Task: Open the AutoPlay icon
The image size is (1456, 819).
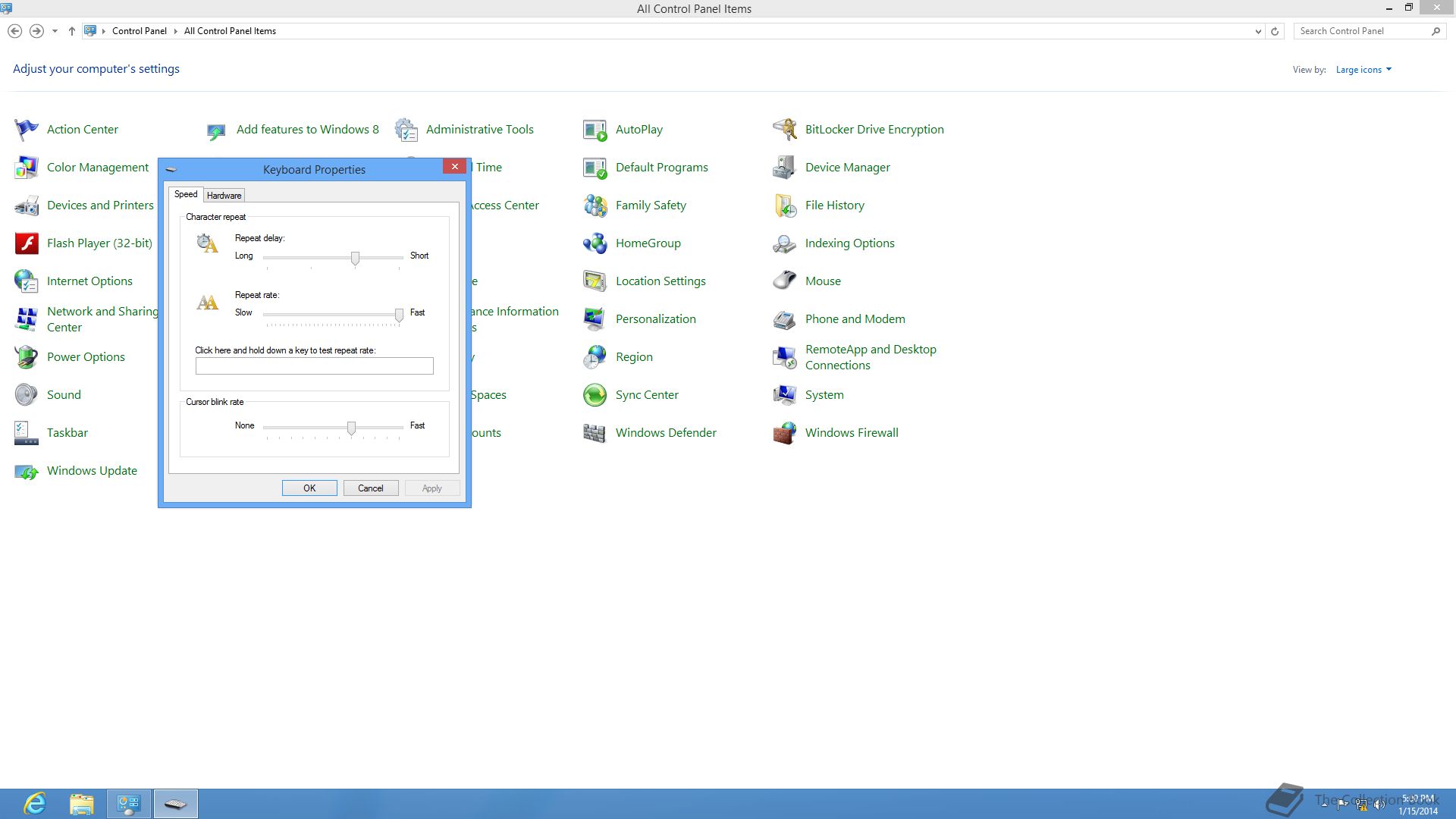Action: [x=595, y=130]
